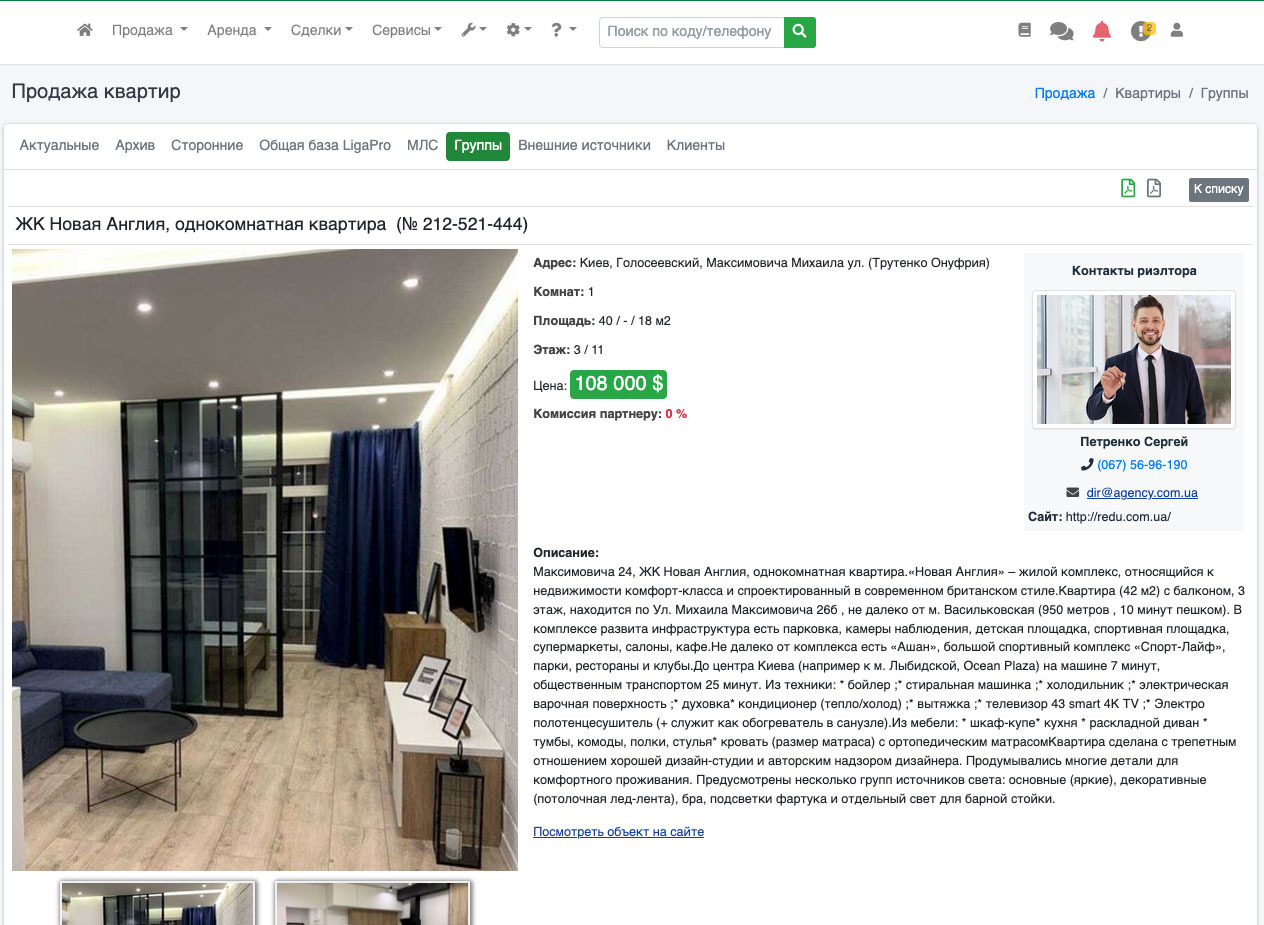Click the realtor Петренко Сергей photo

pos(1134,360)
